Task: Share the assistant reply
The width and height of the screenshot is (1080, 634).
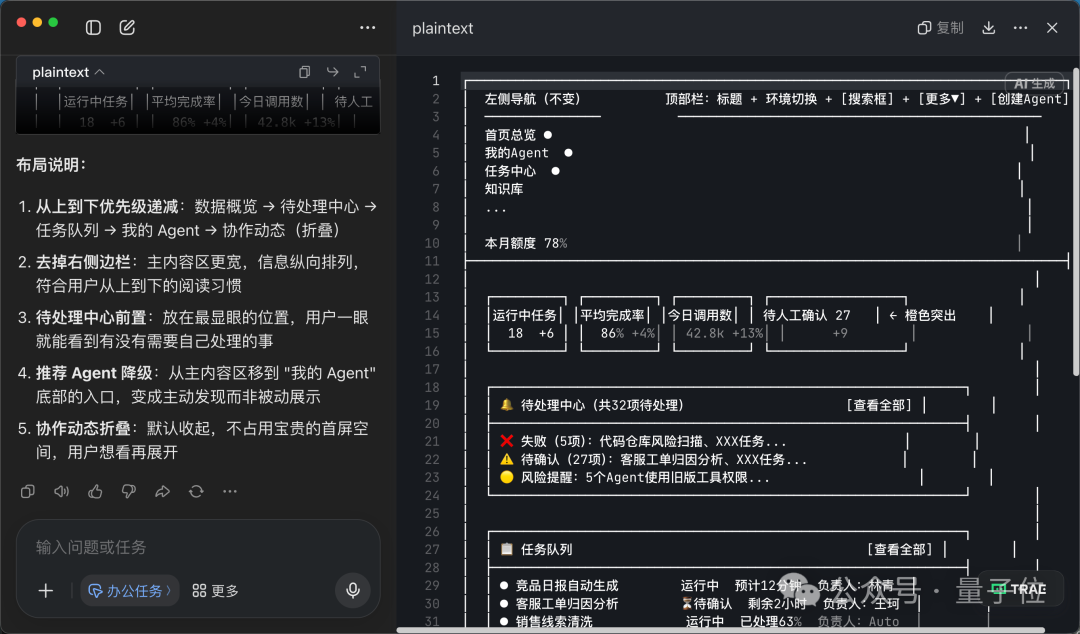Action: 163,491
